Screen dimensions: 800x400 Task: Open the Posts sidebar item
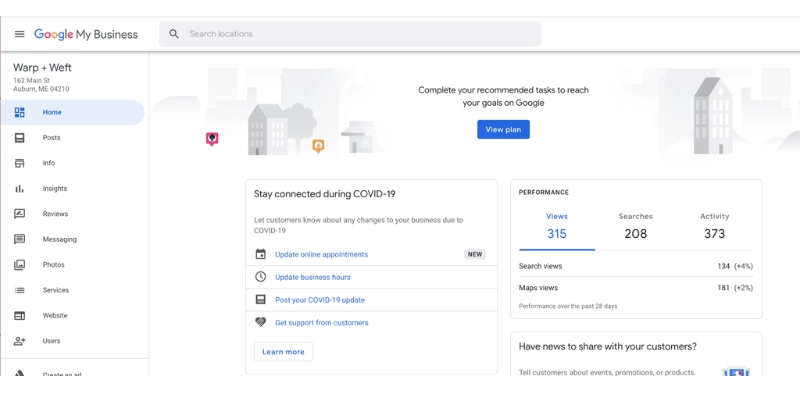(72, 138)
